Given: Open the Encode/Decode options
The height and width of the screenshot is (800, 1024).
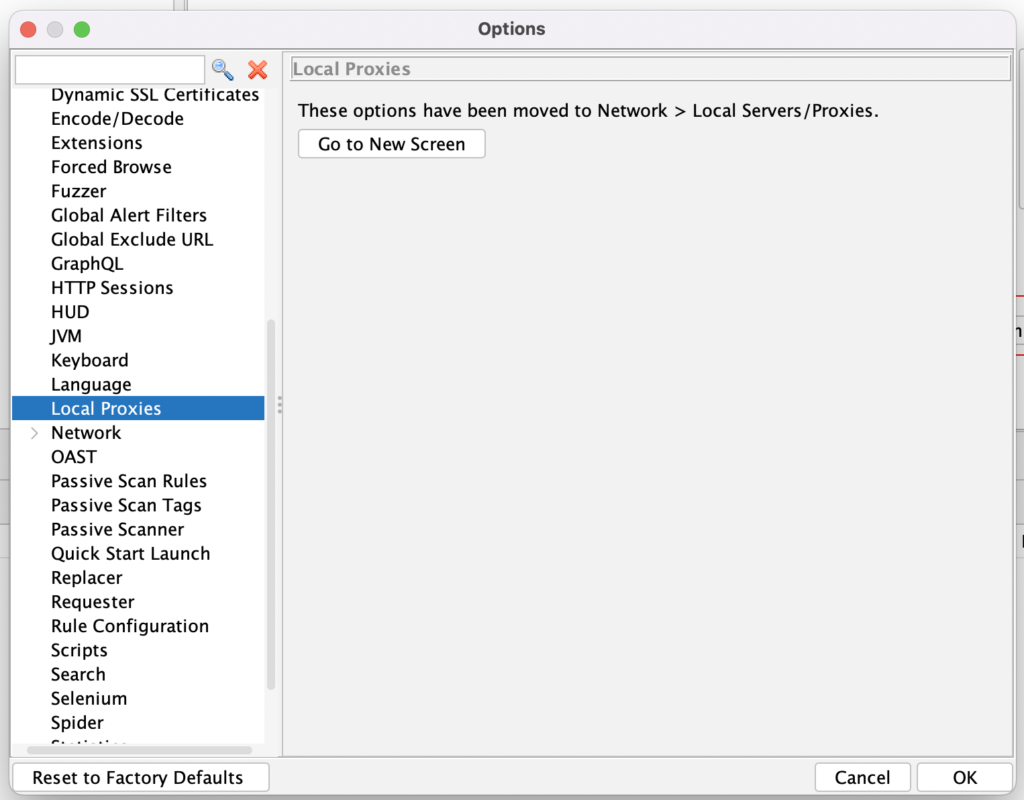Looking at the screenshot, I should click(118, 119).
